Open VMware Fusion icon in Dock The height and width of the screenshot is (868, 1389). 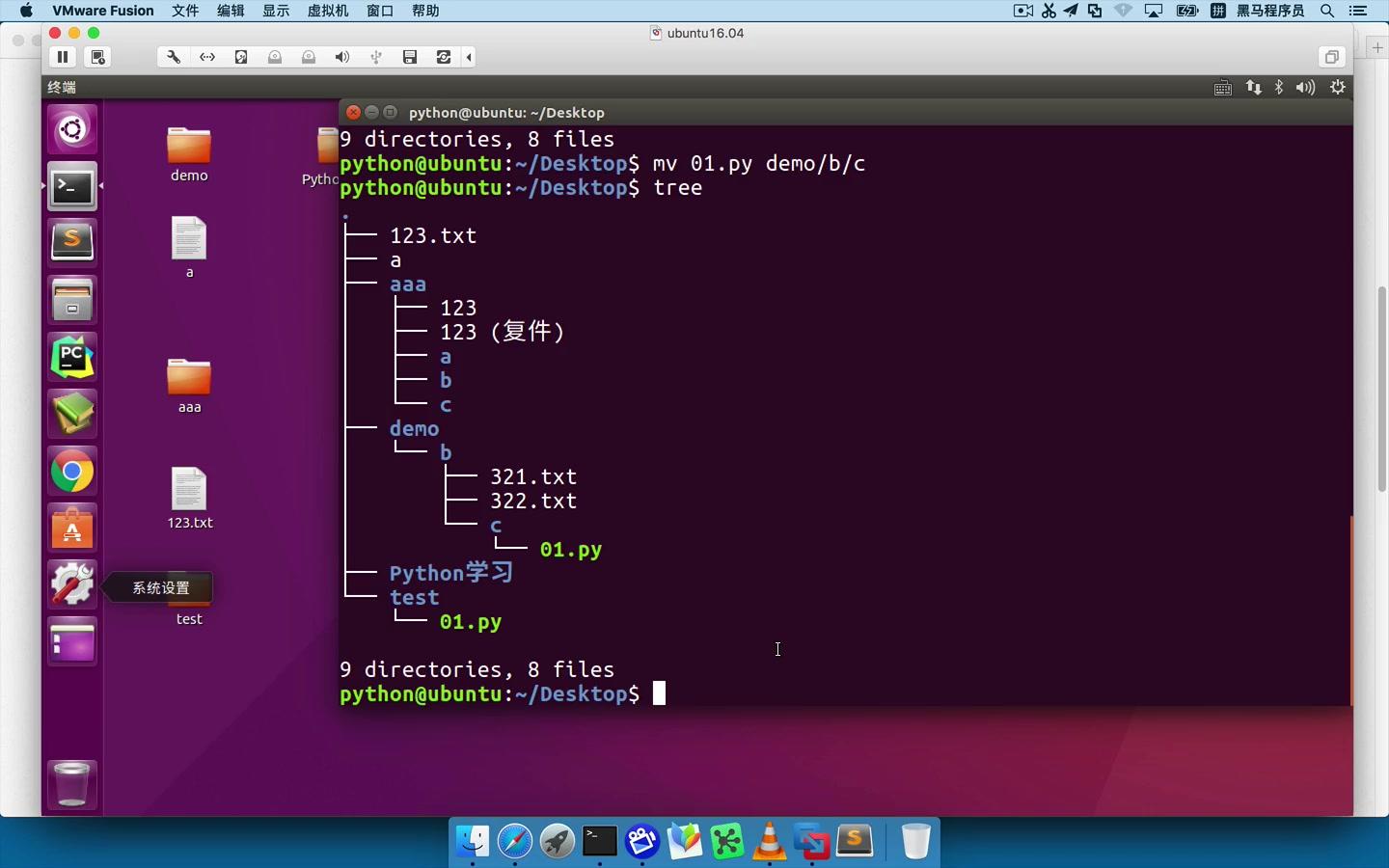coord(812,842)
